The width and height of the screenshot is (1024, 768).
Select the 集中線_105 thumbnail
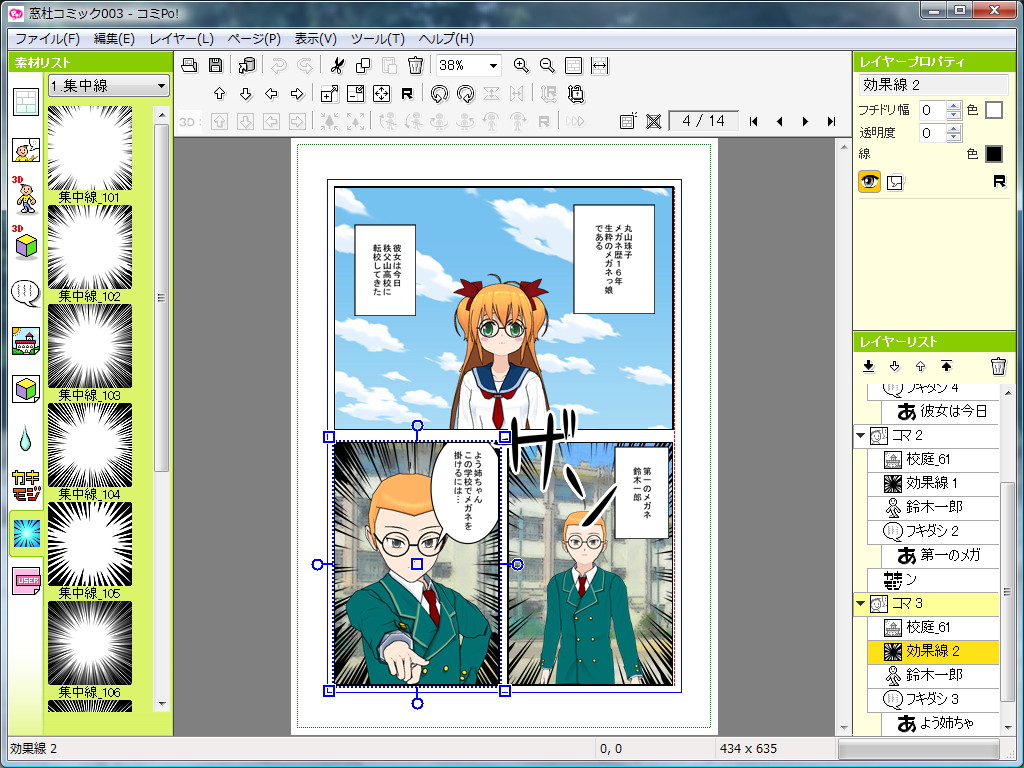click(89, 544)
